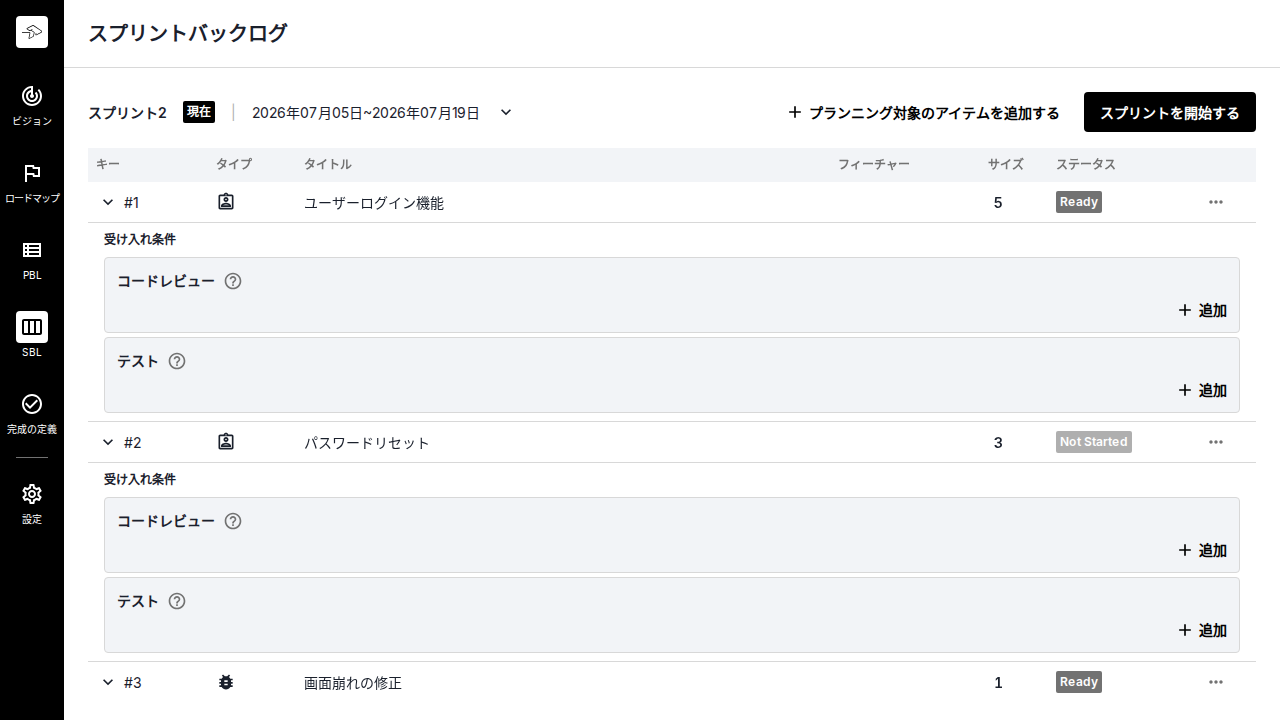Click the size value 5 for #1
1280x720 pixels.
[x=998, y=203]
